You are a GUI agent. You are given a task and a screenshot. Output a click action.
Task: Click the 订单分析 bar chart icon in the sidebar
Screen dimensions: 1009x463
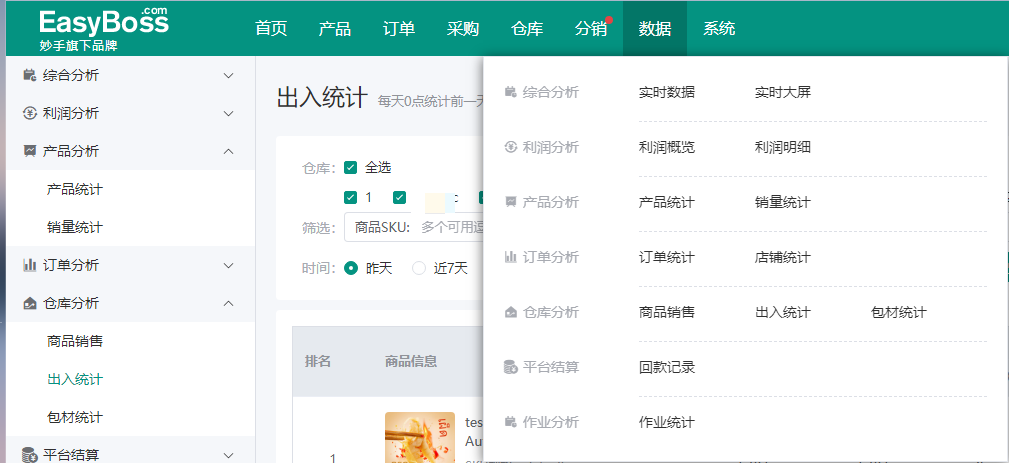30,265
